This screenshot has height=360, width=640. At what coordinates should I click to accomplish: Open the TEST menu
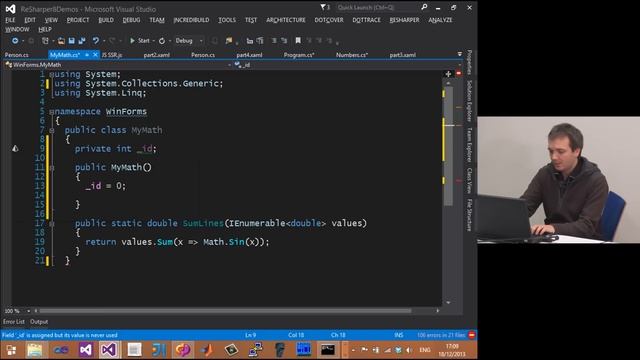251,20
